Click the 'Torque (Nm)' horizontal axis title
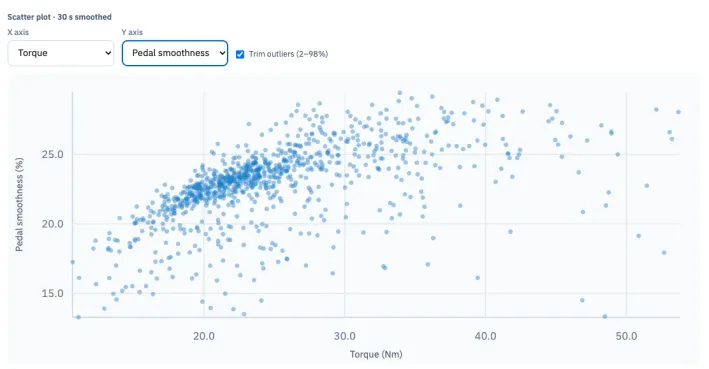The width and height of the screenshot is (709, 369). (376, 354)
